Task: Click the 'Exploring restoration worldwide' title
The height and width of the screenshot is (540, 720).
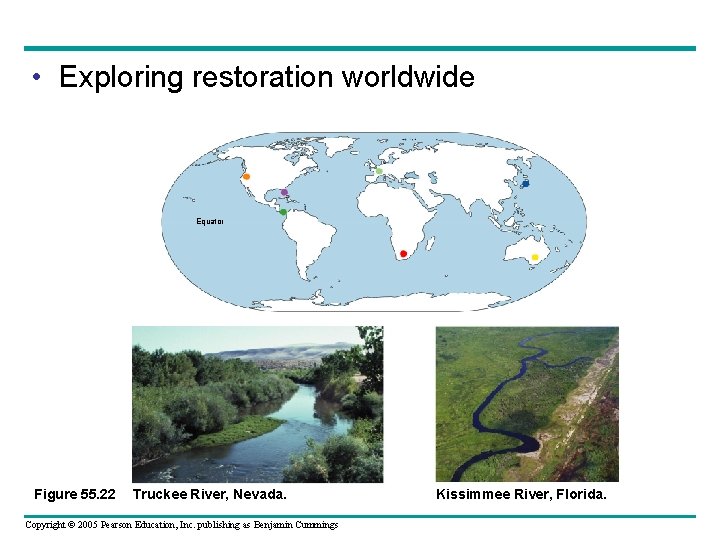Action: click(267, 77)
